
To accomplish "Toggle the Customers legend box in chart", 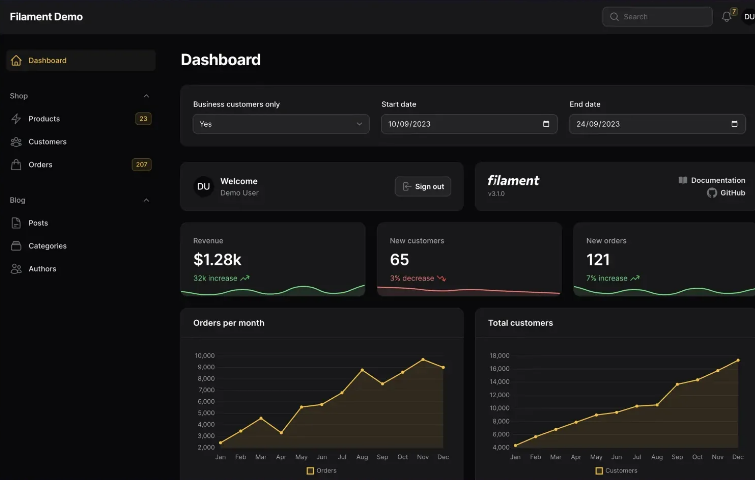I will click(599, 471).
